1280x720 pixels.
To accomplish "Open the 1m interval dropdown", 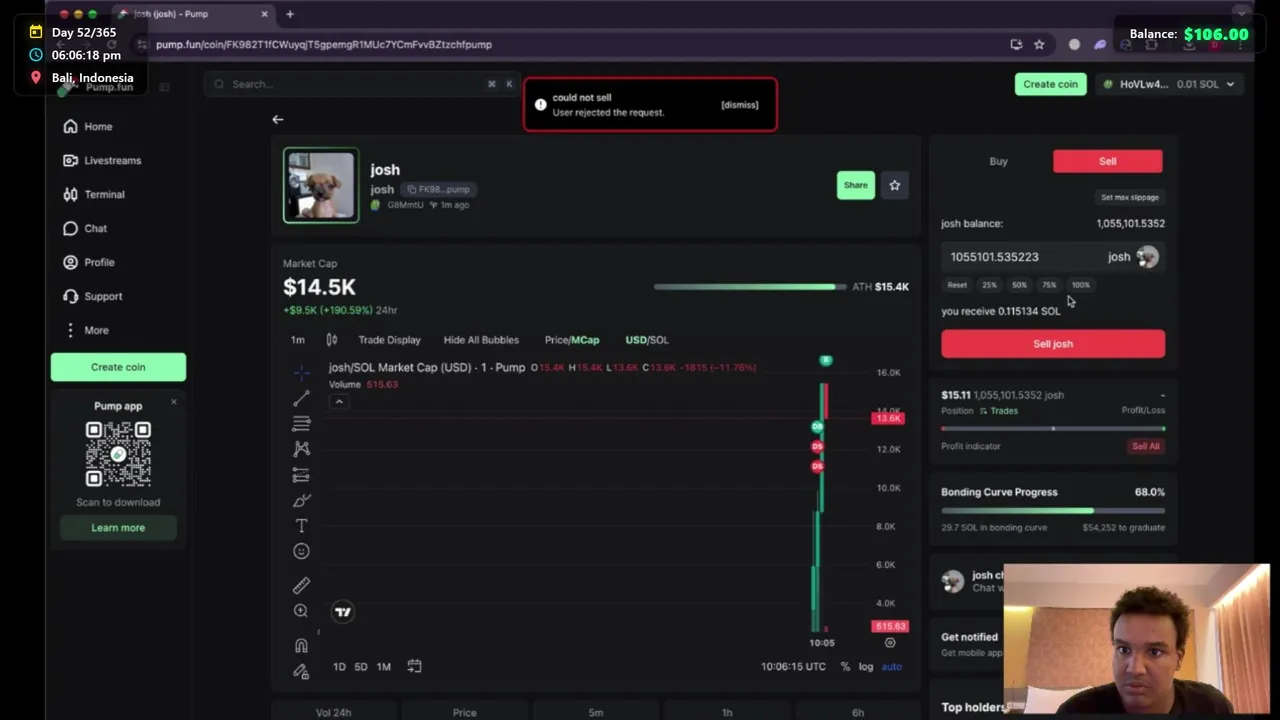I will click(x=298, y=340).
